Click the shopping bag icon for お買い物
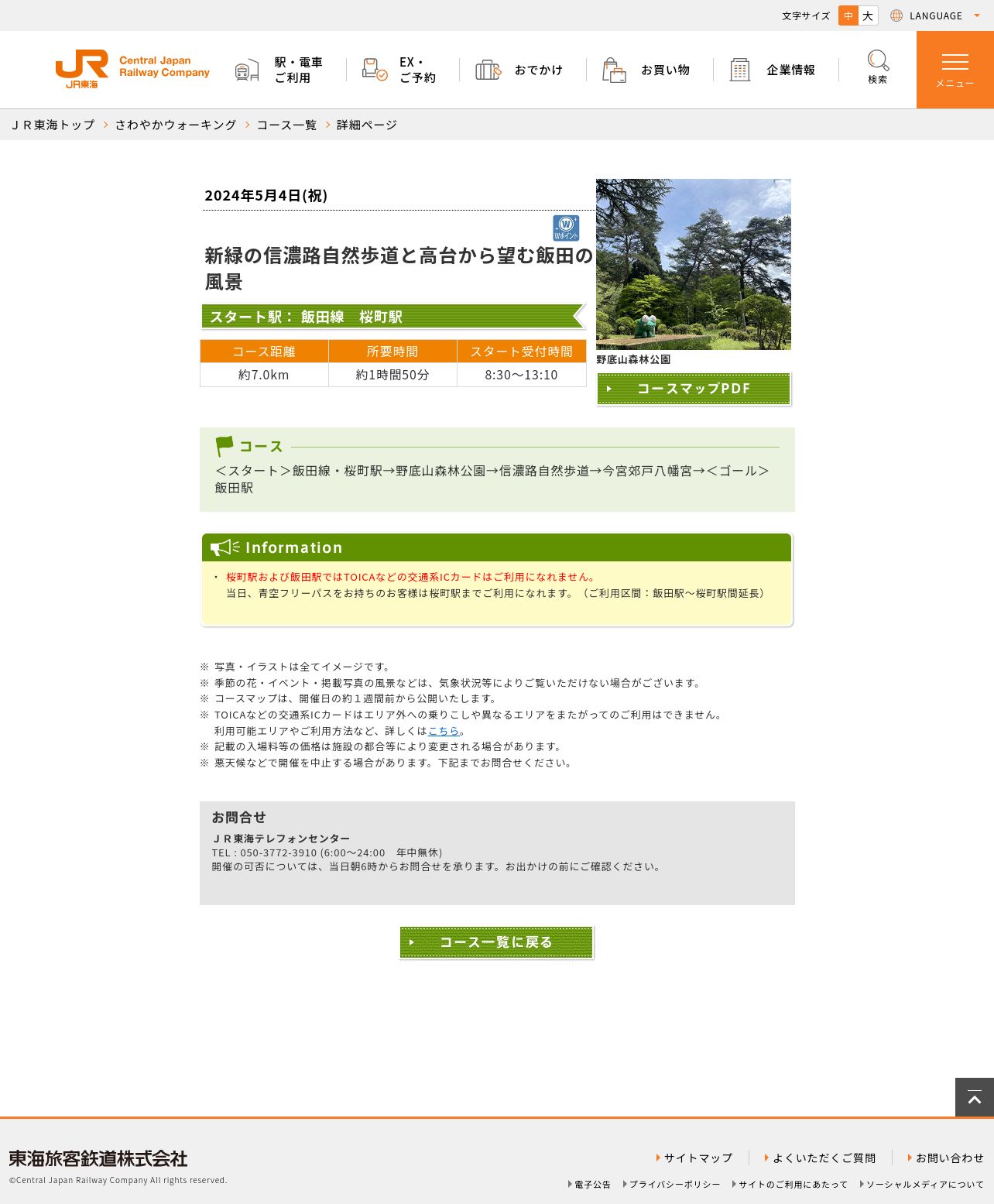994x1204 pixels. [614, 70]
